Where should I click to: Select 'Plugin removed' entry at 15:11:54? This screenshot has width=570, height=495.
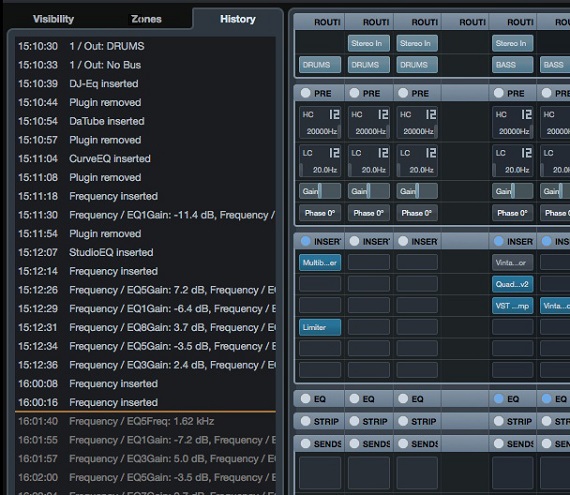(x=145, y=234)
